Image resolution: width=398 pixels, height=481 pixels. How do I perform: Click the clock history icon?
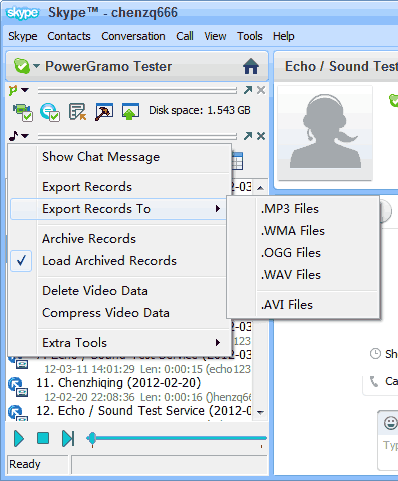point(375,353)
